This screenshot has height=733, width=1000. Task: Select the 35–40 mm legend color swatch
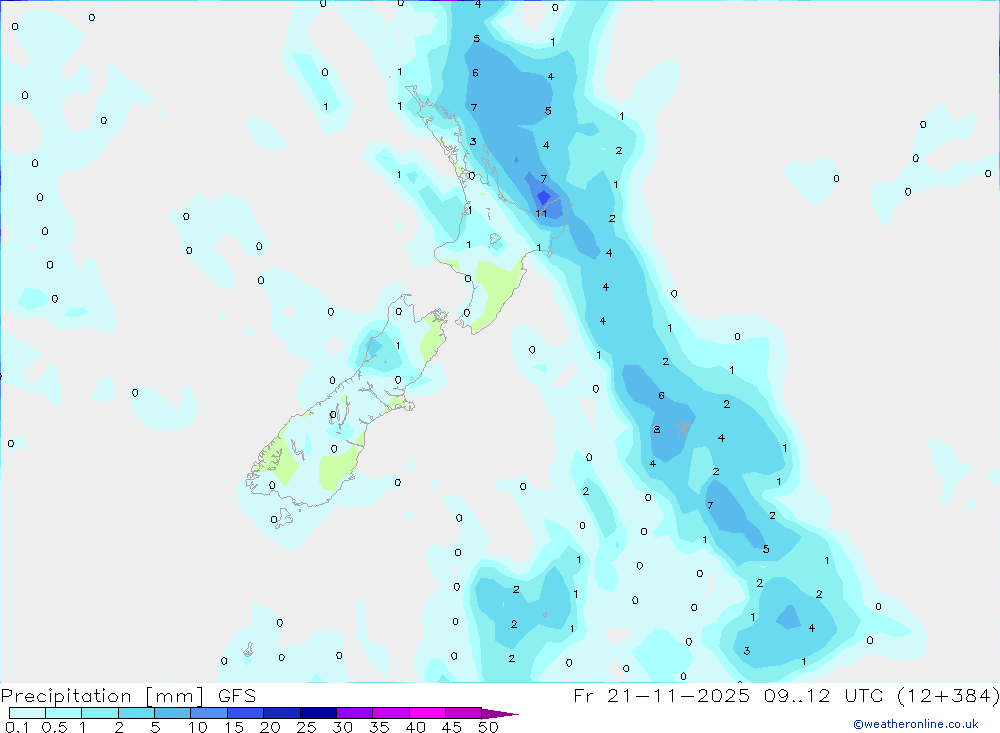click(390, 713)
